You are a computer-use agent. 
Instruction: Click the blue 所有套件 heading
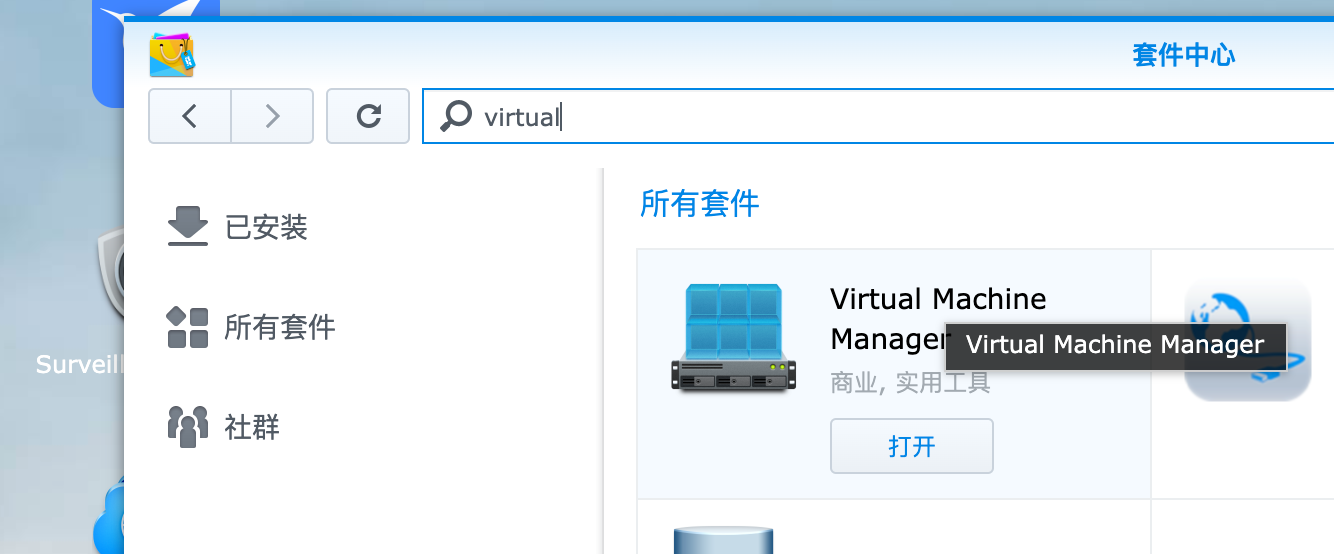[x=699, y=204]
